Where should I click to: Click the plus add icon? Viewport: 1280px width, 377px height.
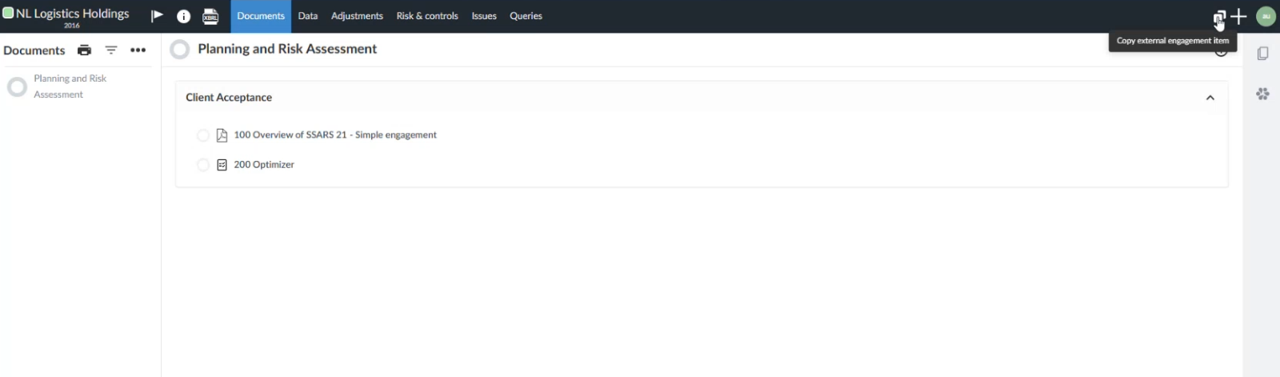1239,16
